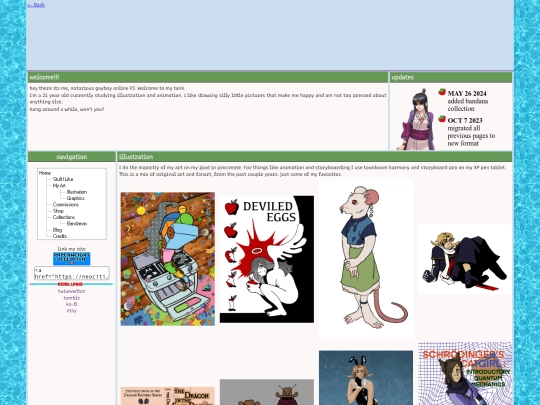Click 'hang around a while, won't you?' text
The width and height of the screenshot is (540, 405).
(67, 109)
